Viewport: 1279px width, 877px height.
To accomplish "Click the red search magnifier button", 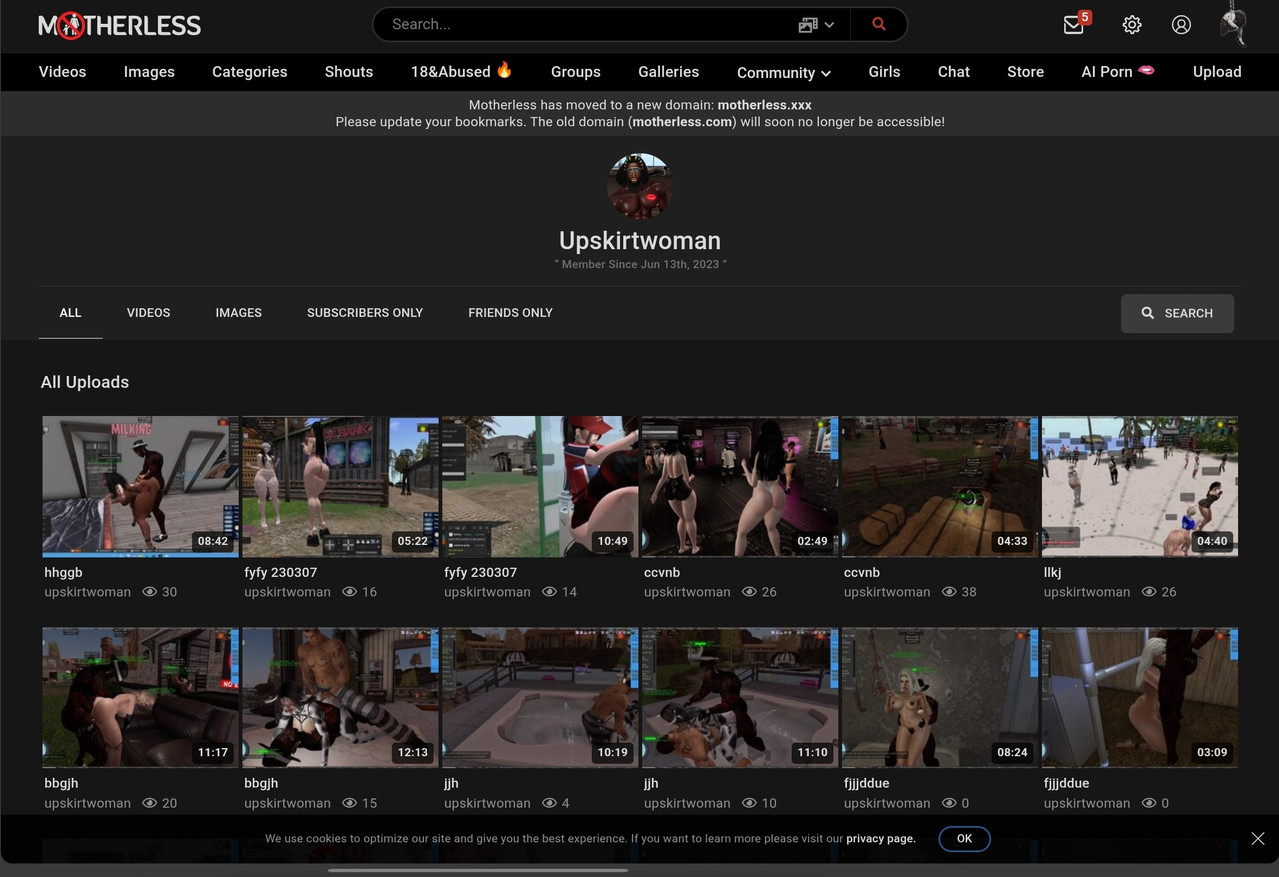I will (x=879, y=24).
